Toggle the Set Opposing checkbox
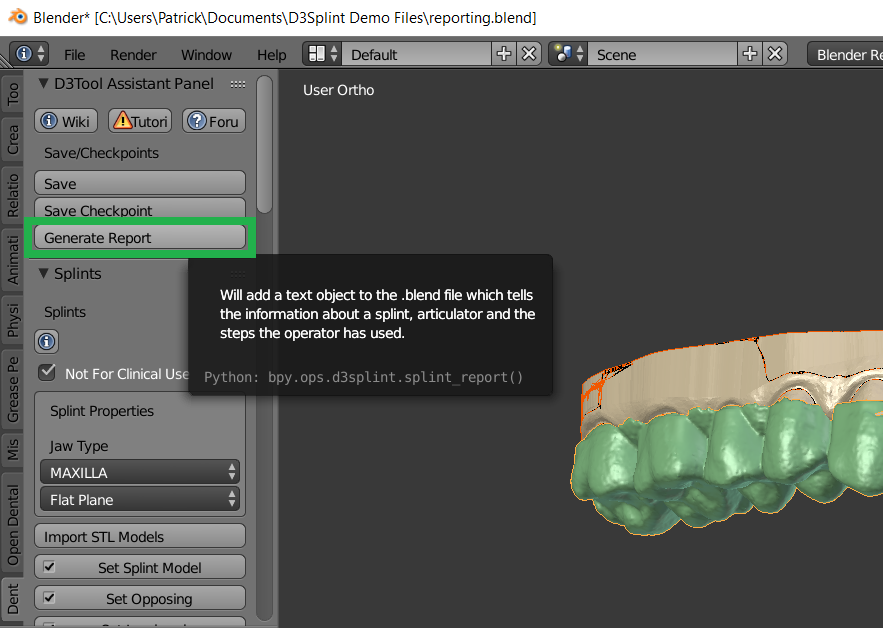 50,598
